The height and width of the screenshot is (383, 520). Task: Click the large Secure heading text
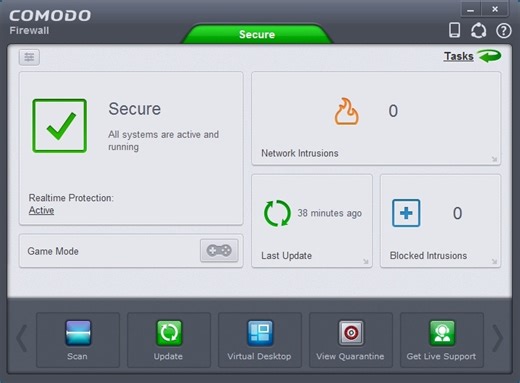click(135, 109)
